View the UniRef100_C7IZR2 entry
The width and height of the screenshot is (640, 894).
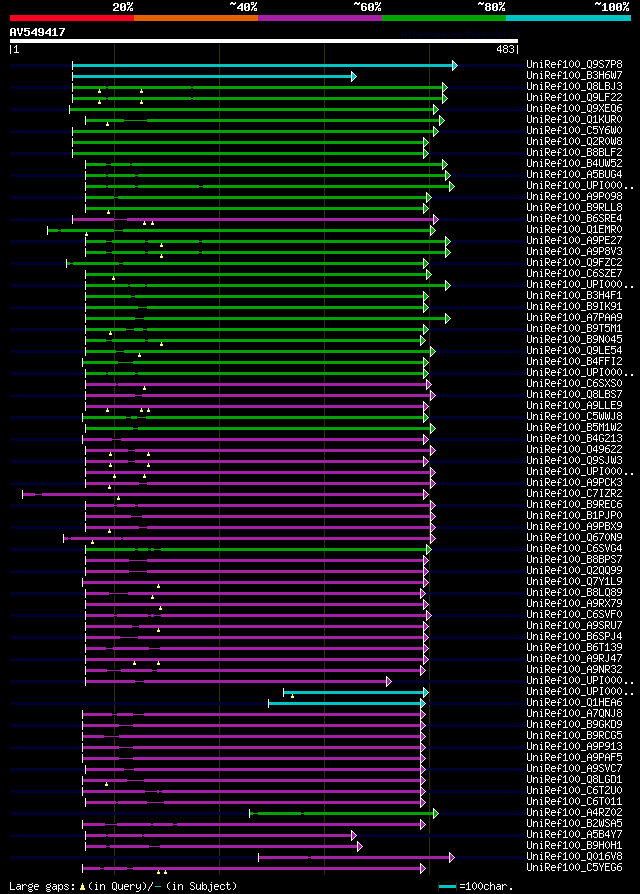(574, 493)
